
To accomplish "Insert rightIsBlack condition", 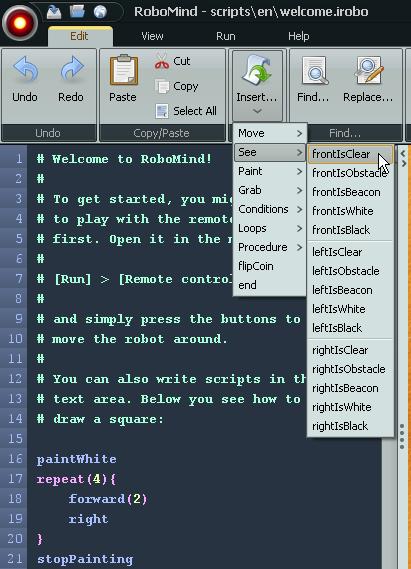I will pyautogui.click(x=350, y=426).
